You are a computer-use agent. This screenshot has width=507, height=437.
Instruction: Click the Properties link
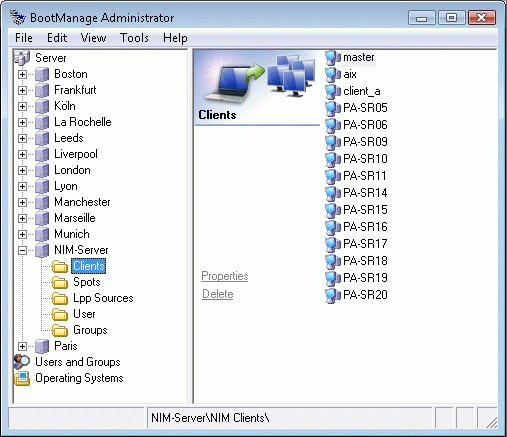pos(225,276)
